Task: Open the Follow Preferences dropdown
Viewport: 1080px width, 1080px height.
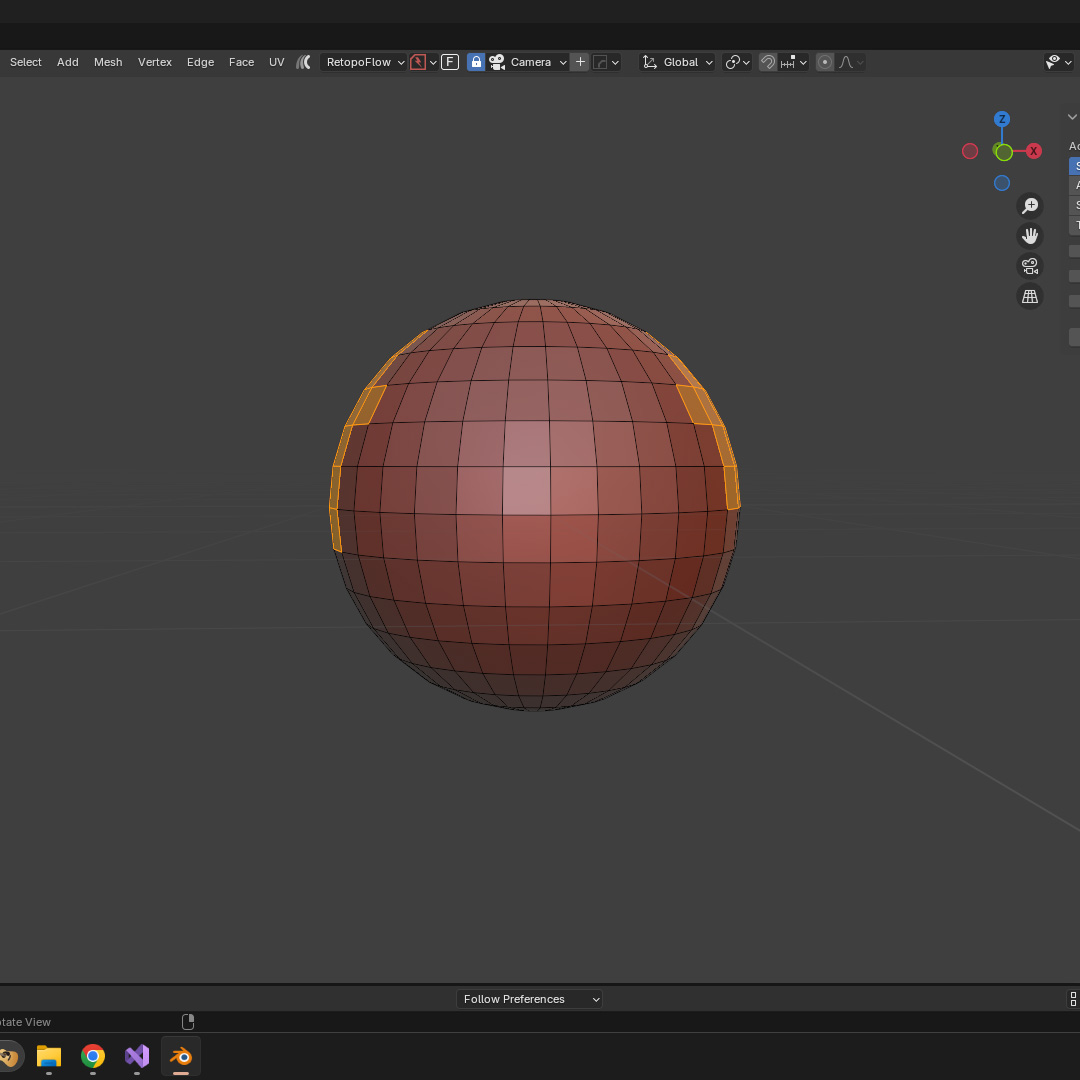Action: [x=530, y=999]
